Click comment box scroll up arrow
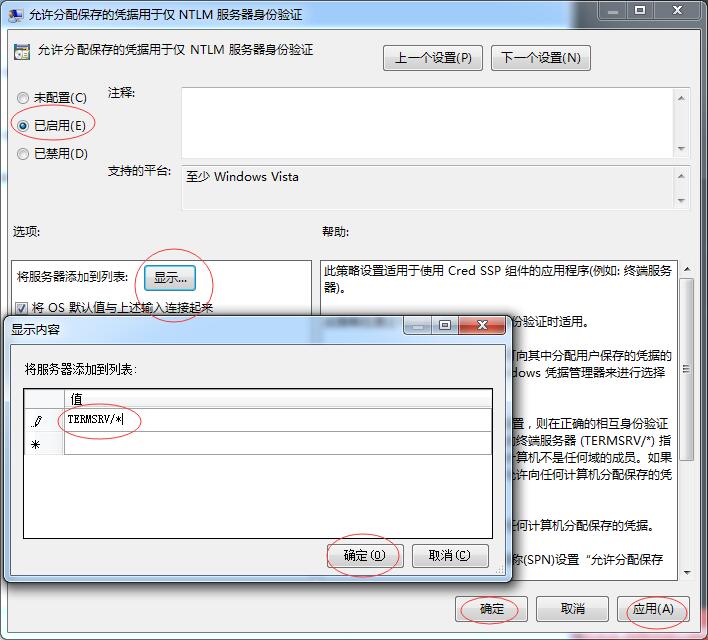The width and height of the screenshot is (708, 640). (681, 98)
